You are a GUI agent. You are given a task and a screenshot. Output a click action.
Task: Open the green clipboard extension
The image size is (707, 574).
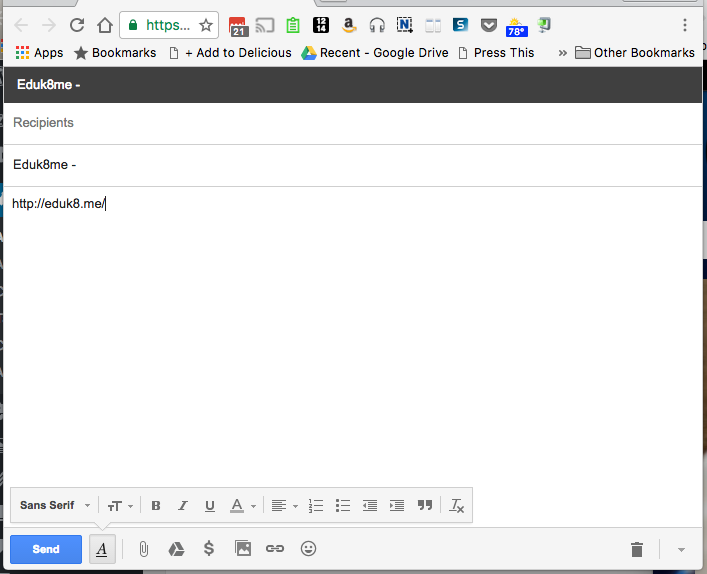tap(293, 25)
